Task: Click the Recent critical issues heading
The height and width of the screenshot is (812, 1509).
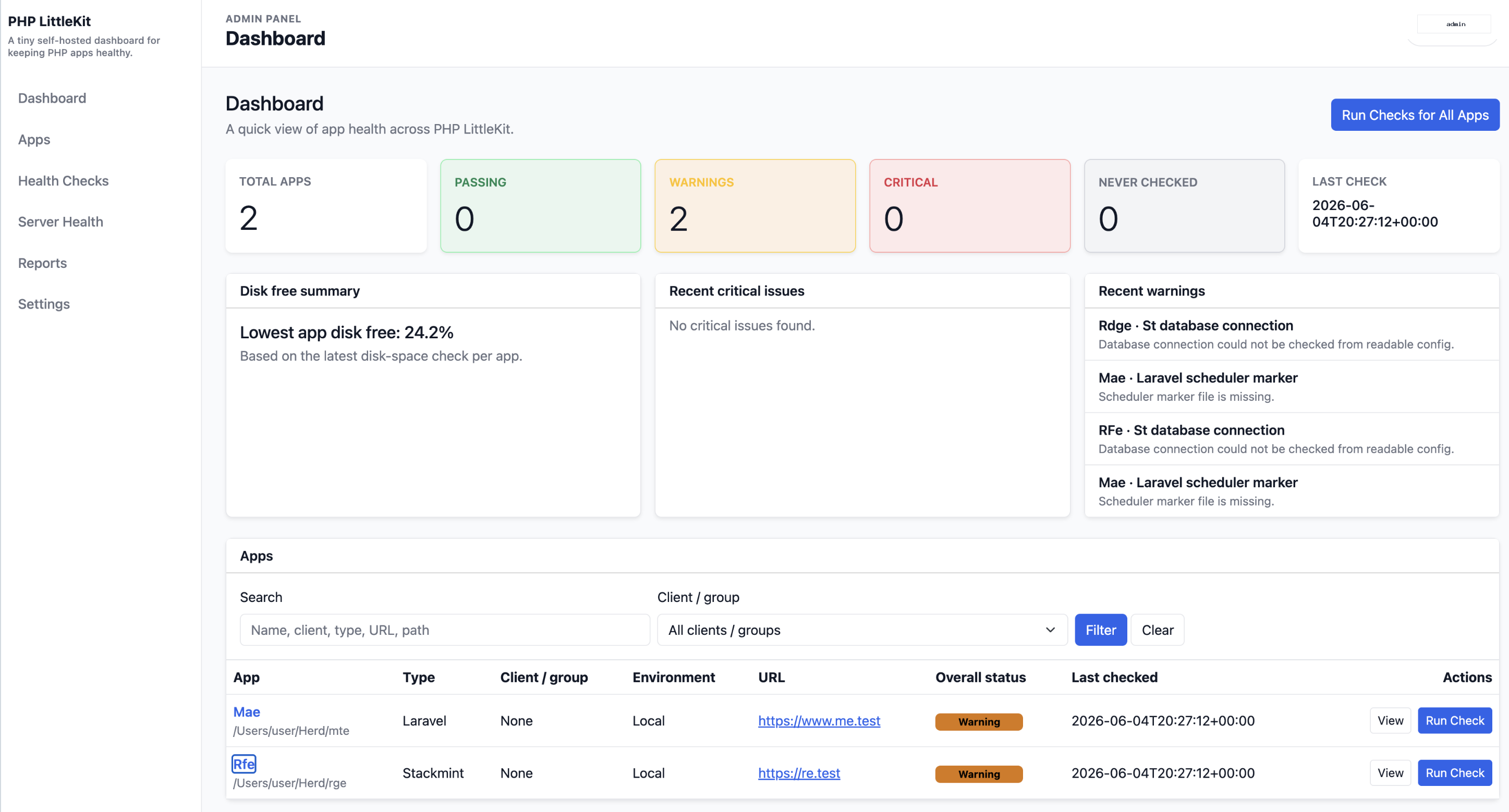Action: pos(736,291)
